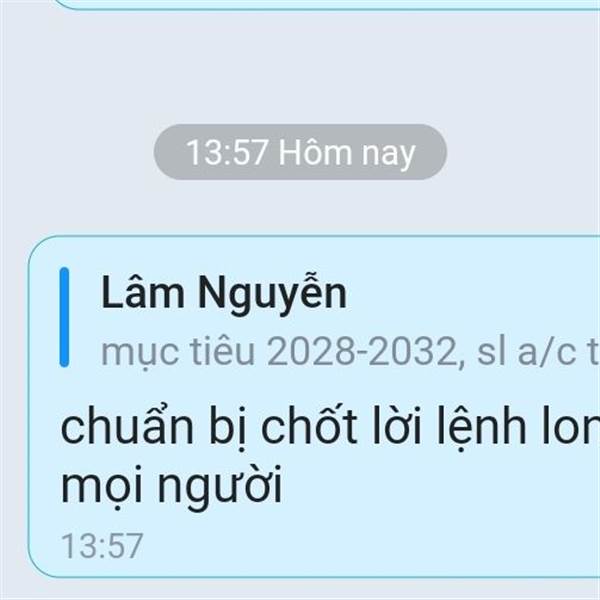This screenshot has width=600, height=600.
Task: Click the message text "chuẩn bị chốt lời lệnh"
Action: tap(293, 427)
